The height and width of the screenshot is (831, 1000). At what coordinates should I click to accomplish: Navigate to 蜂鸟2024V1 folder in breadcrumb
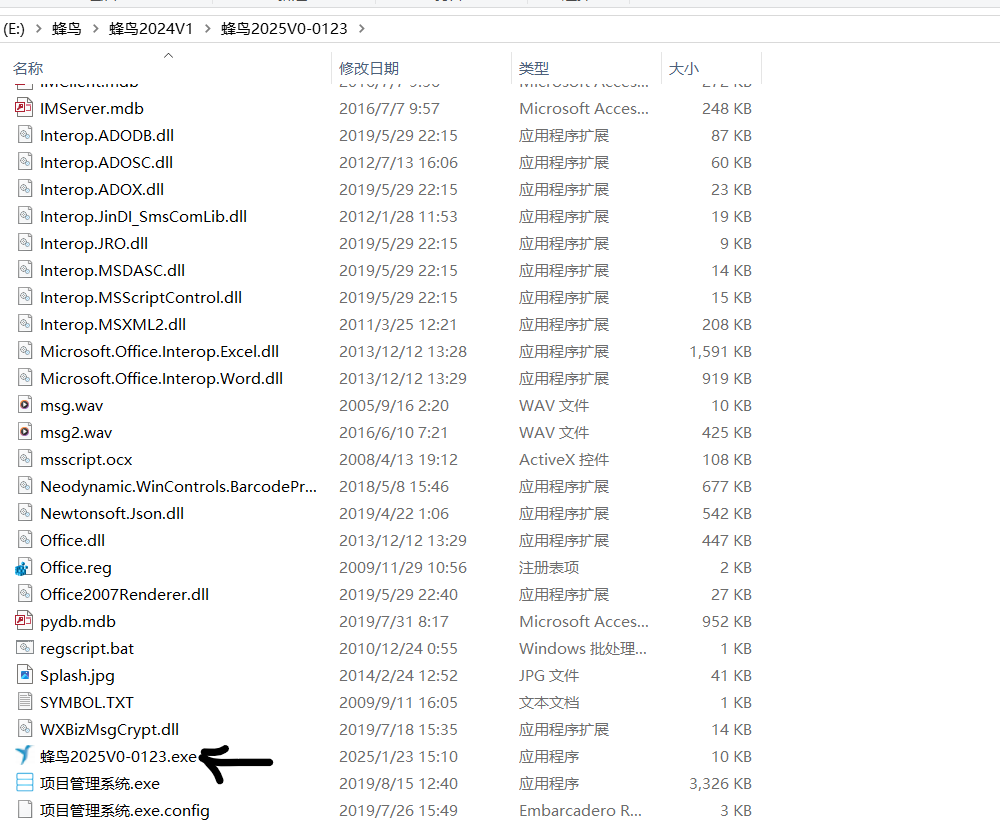click(x=151, y=29)
